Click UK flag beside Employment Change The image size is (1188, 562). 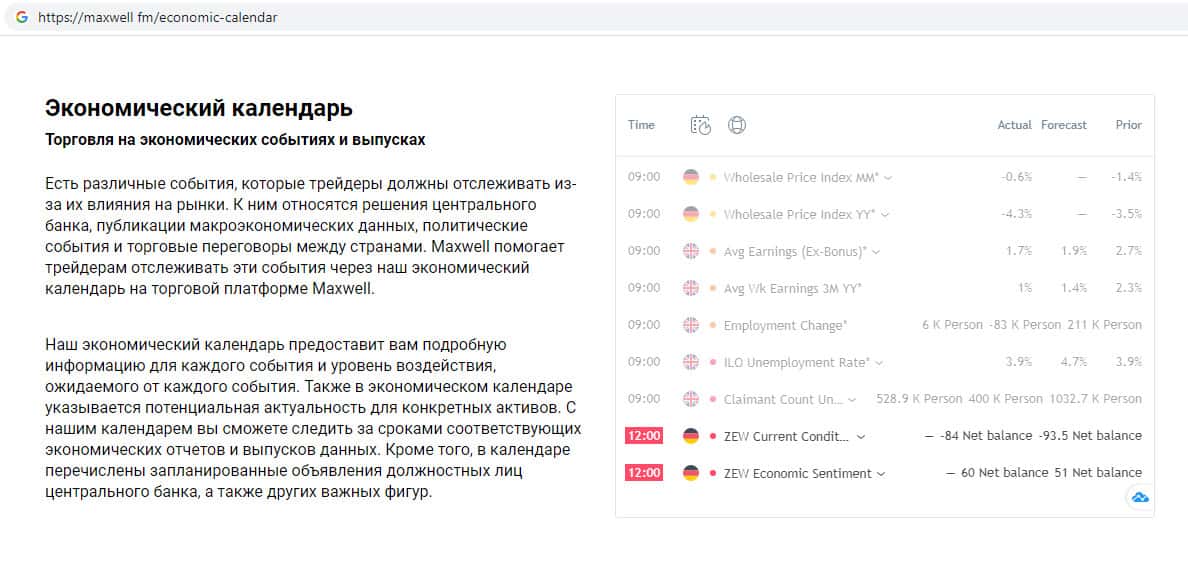click(690, 325)
